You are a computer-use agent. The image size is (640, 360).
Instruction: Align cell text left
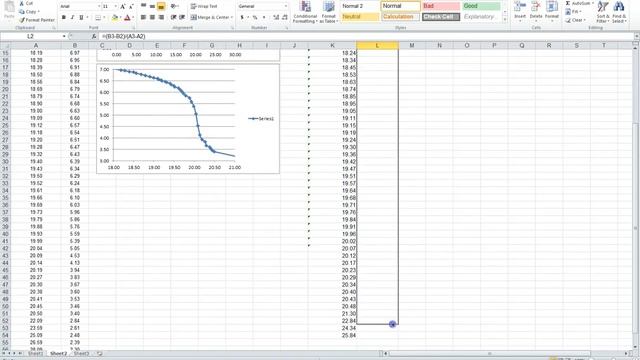pyautogui.click(x=143, y=18)
